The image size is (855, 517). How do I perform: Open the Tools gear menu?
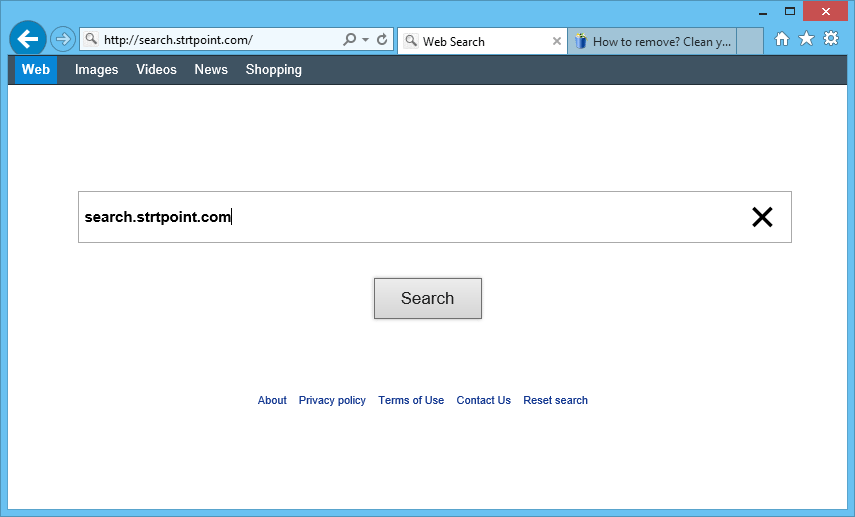(830, 38)
